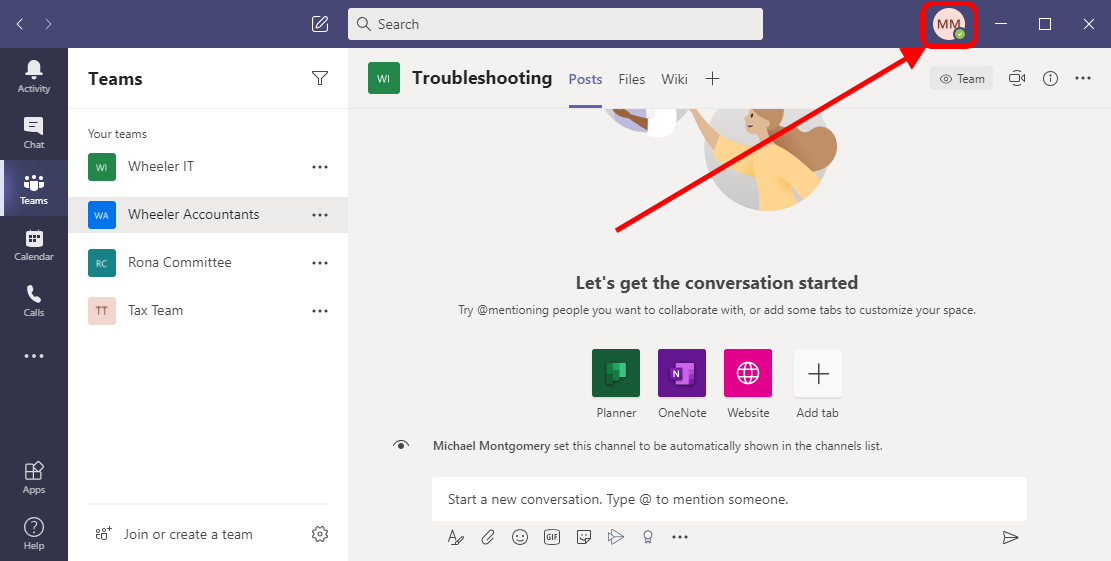This screenshot has width=1111, height=561.
Task: Open the Activity feed
Action: click(33, 76)
